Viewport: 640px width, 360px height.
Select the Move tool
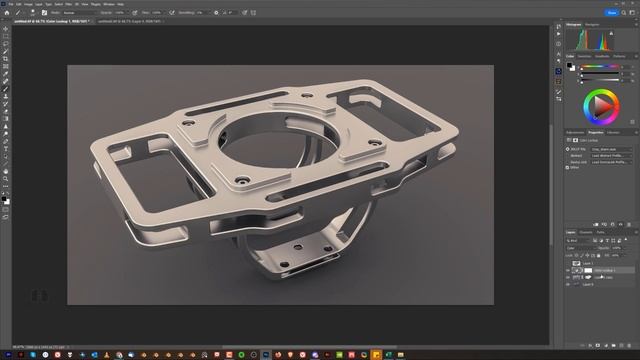[x=5, y=29]
